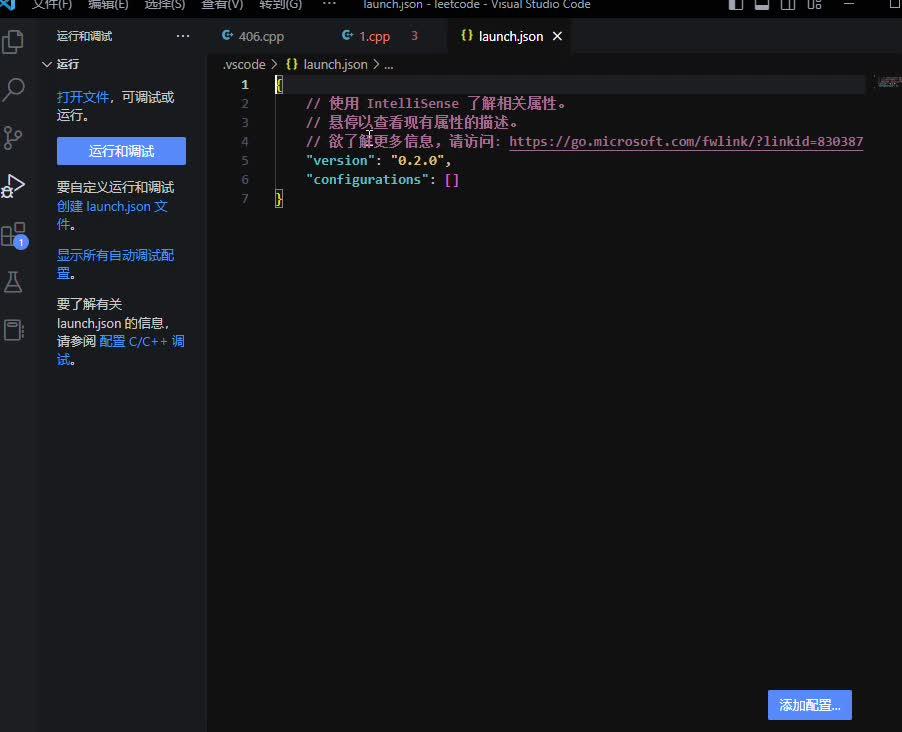Click the closing brace on line 7
The height and width of the screenshot is (732, 902).
[279, 199]
